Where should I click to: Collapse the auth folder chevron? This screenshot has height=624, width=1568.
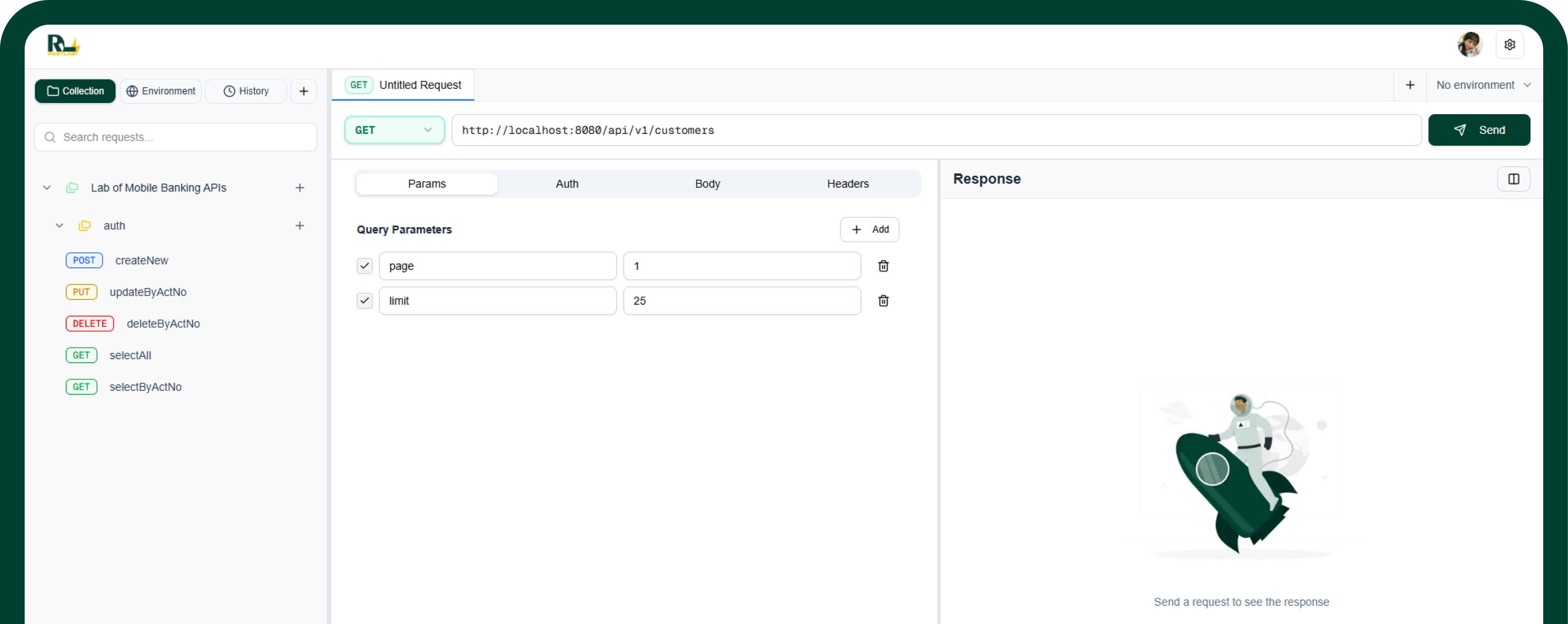coord(60,226)
